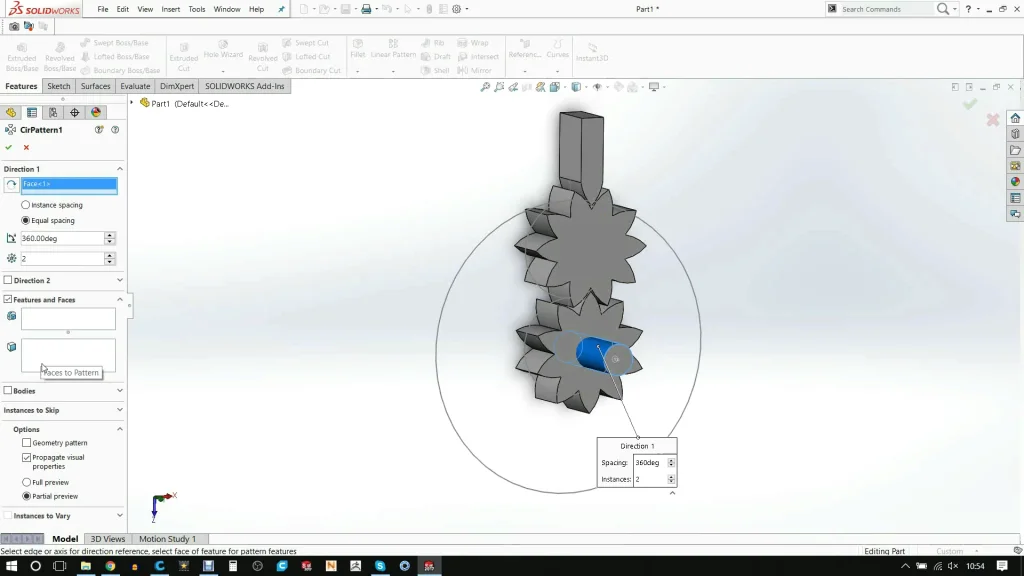Open the Appearances task pane icon
1024x576 pixels.
[1015, 182]
